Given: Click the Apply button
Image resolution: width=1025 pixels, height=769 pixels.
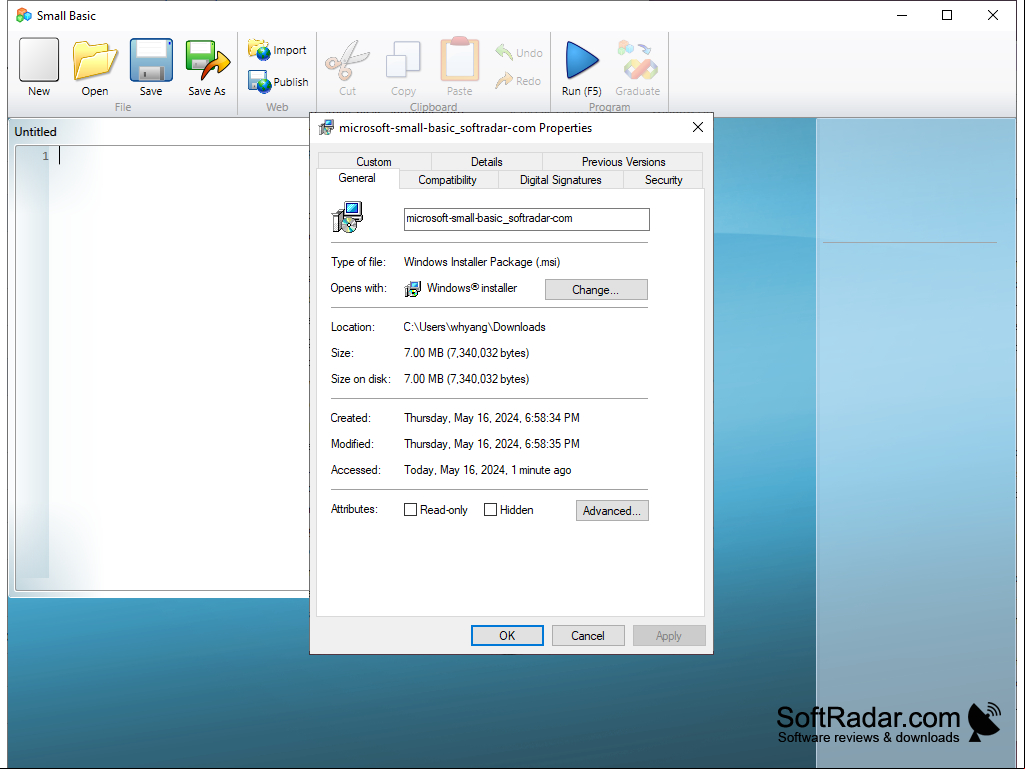Looking at the screenshot, I should point(669,636).
